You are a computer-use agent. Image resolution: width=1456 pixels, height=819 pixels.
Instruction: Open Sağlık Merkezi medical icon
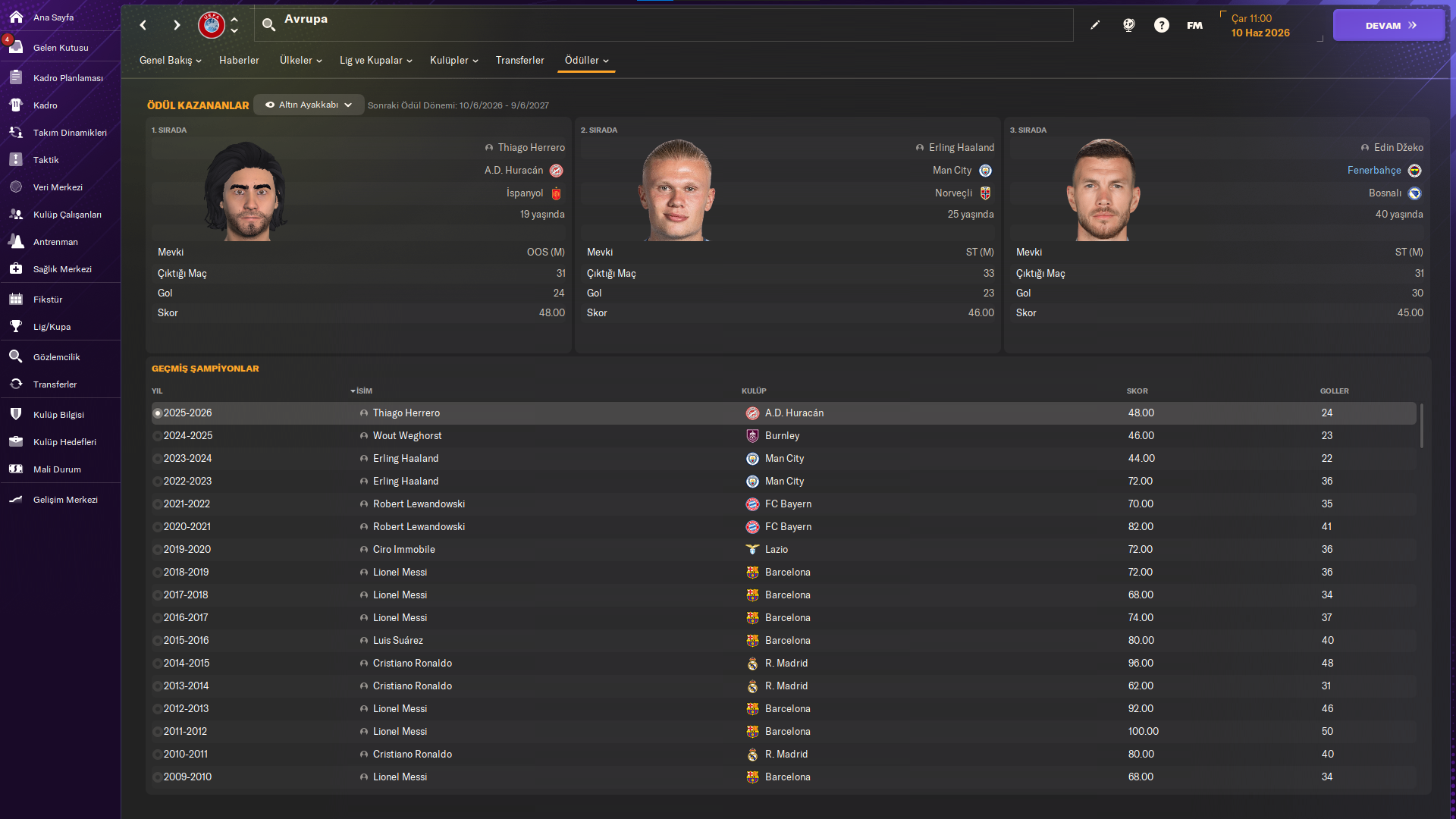[16, 269]
